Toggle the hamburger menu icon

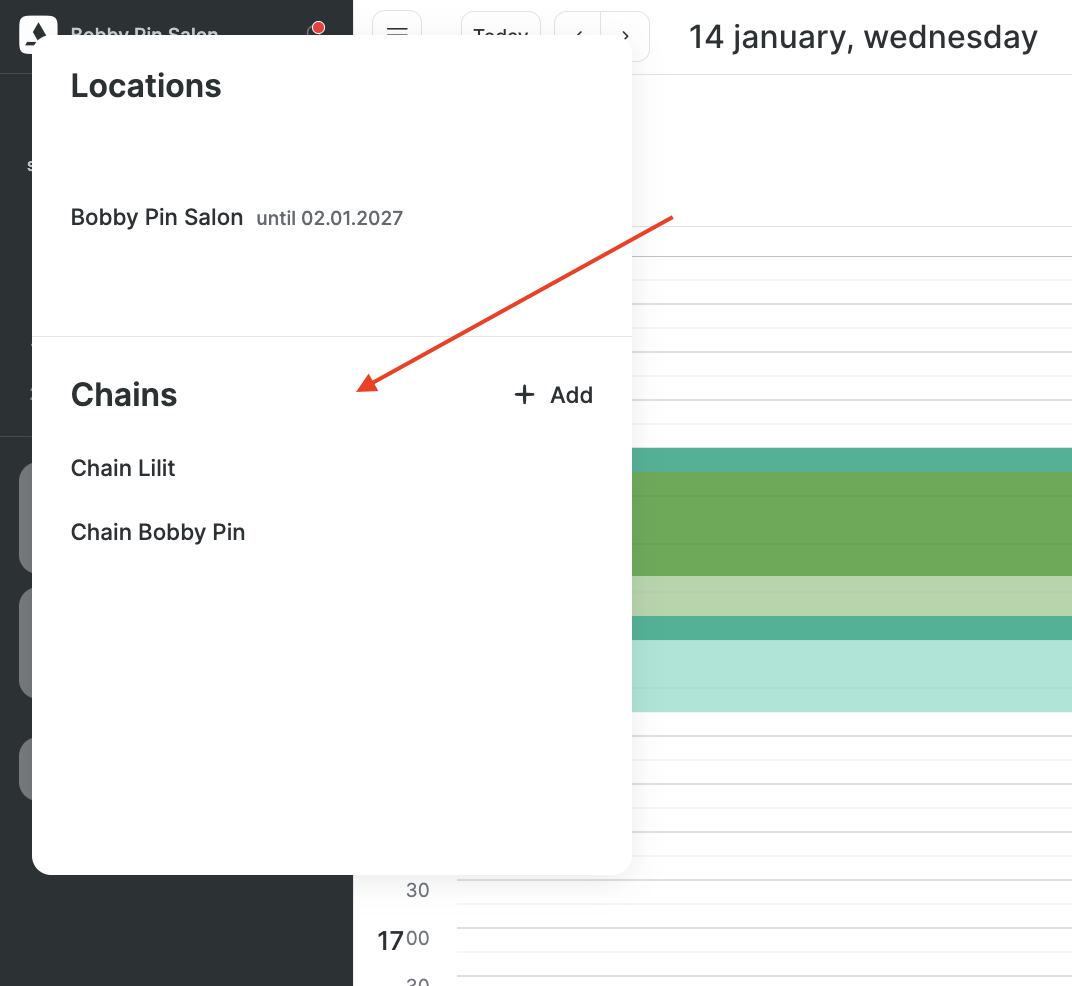(397, 32)
